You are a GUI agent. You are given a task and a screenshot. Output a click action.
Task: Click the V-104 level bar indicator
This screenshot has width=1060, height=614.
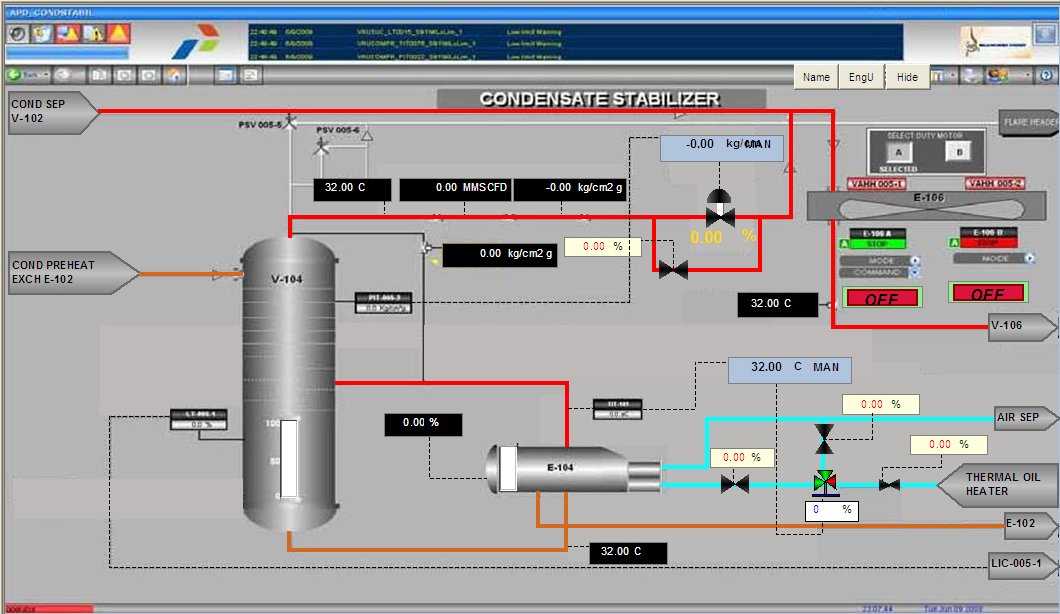[289, 459]
